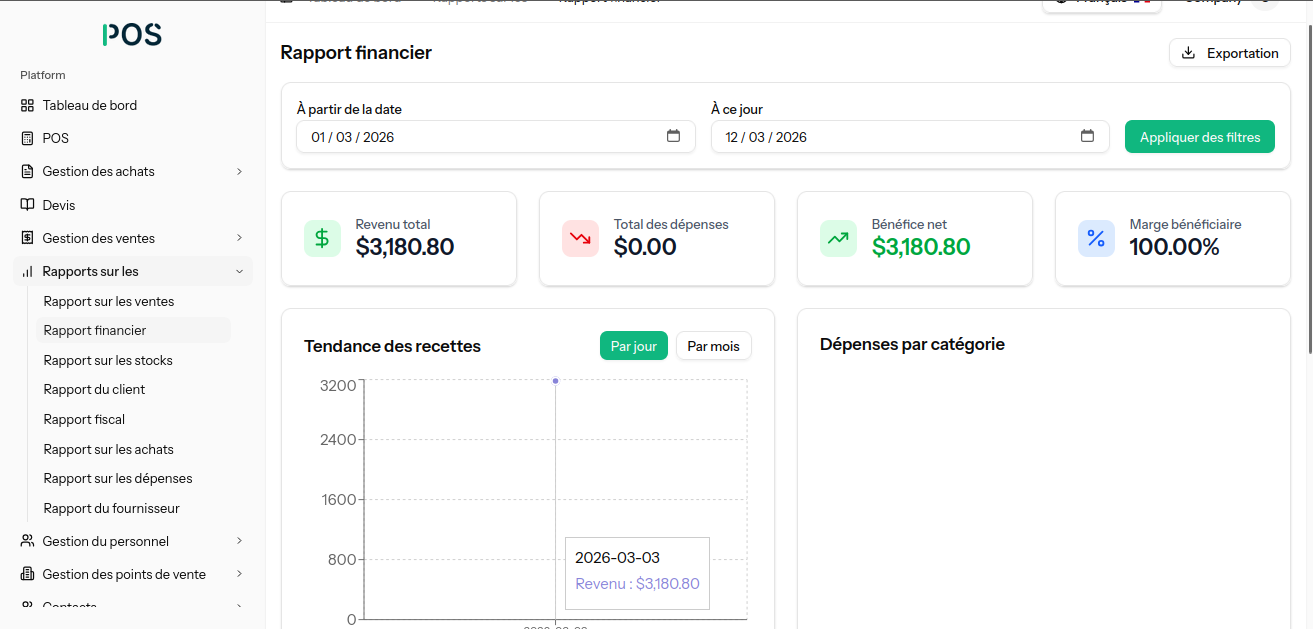Click the Devis book icon in sidebar
Screen dimensions: 1313x629
pos(27,205)
